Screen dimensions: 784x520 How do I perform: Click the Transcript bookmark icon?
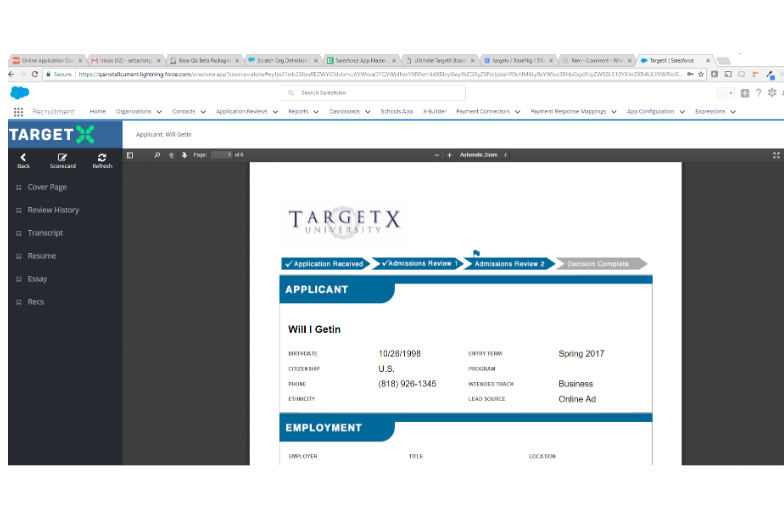18,234
